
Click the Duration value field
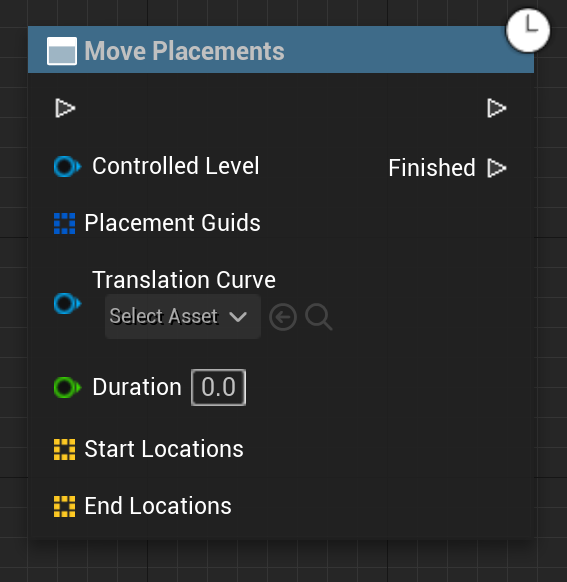click(x=219, y=388)
